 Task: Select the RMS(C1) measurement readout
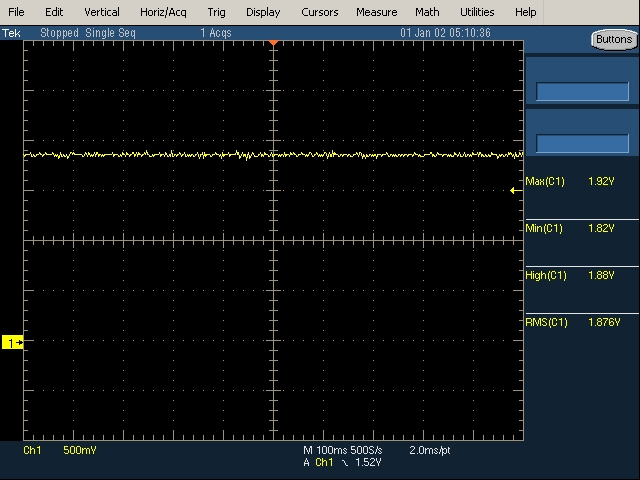[x=573, y=322]
